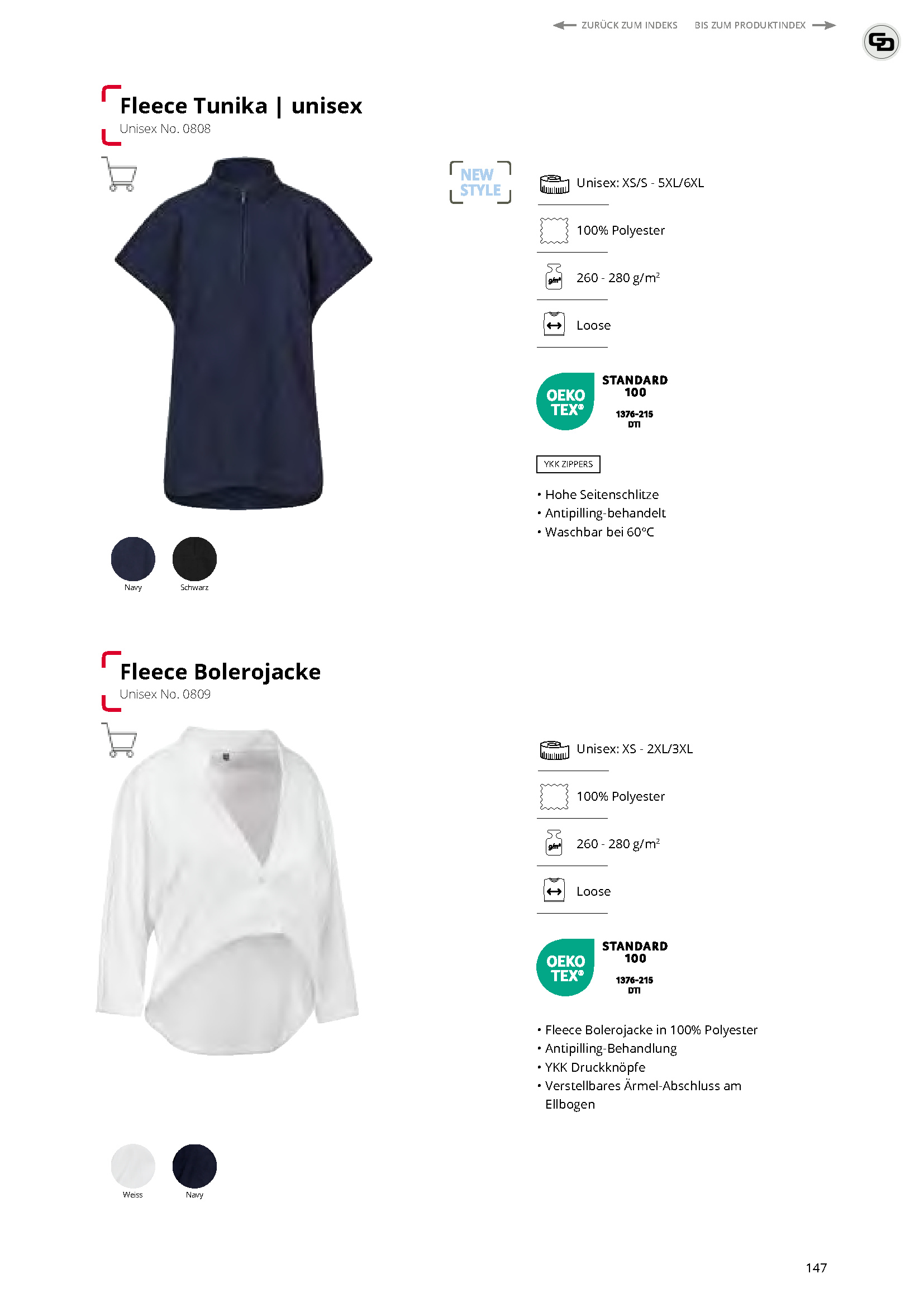Viewport: 924px width, 1307px height.
Task: Click the fabric weight icon beside 260 - 280 g/m² for Tunika
Action: tap(554, 277)
